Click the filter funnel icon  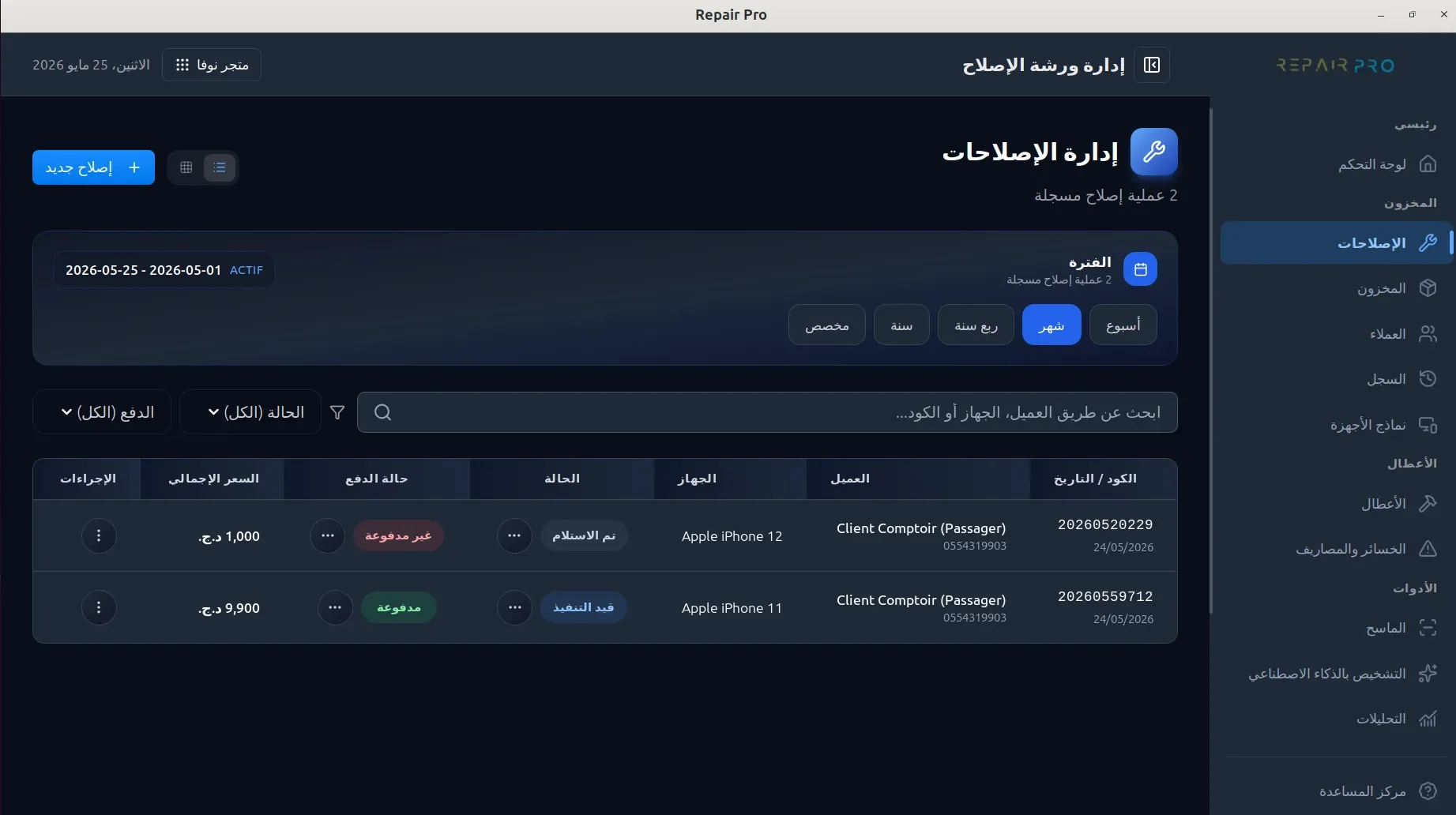[337, 412]
